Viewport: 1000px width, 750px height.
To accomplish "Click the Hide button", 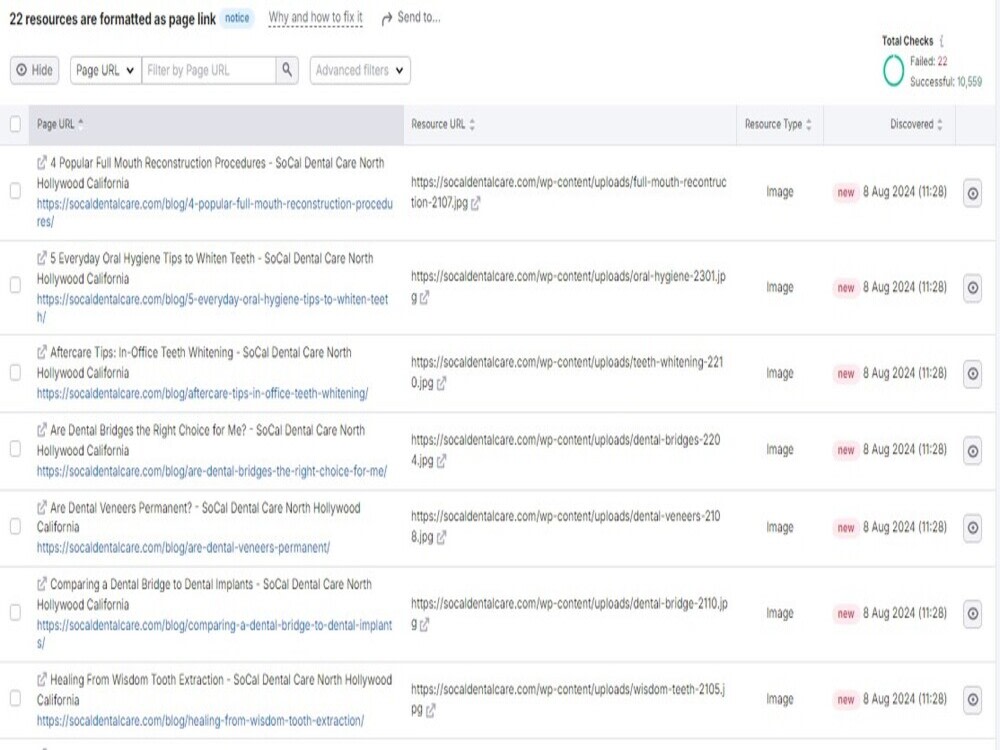I will 34,70.
